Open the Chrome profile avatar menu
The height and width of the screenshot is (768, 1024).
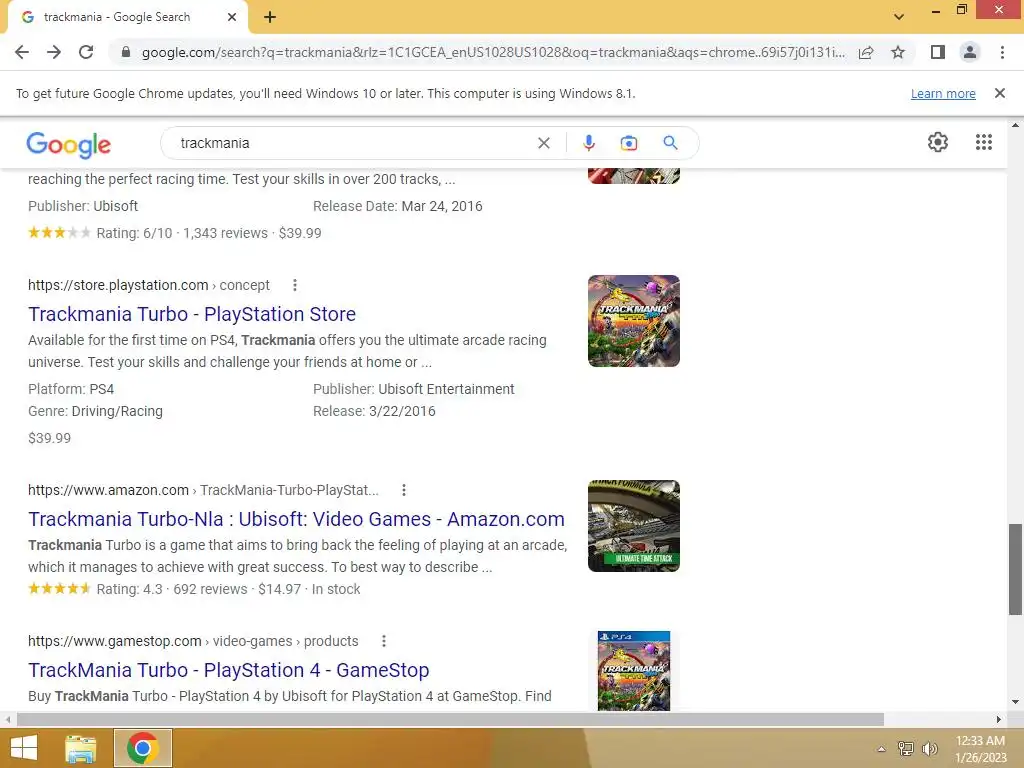(x=970, y=52)
